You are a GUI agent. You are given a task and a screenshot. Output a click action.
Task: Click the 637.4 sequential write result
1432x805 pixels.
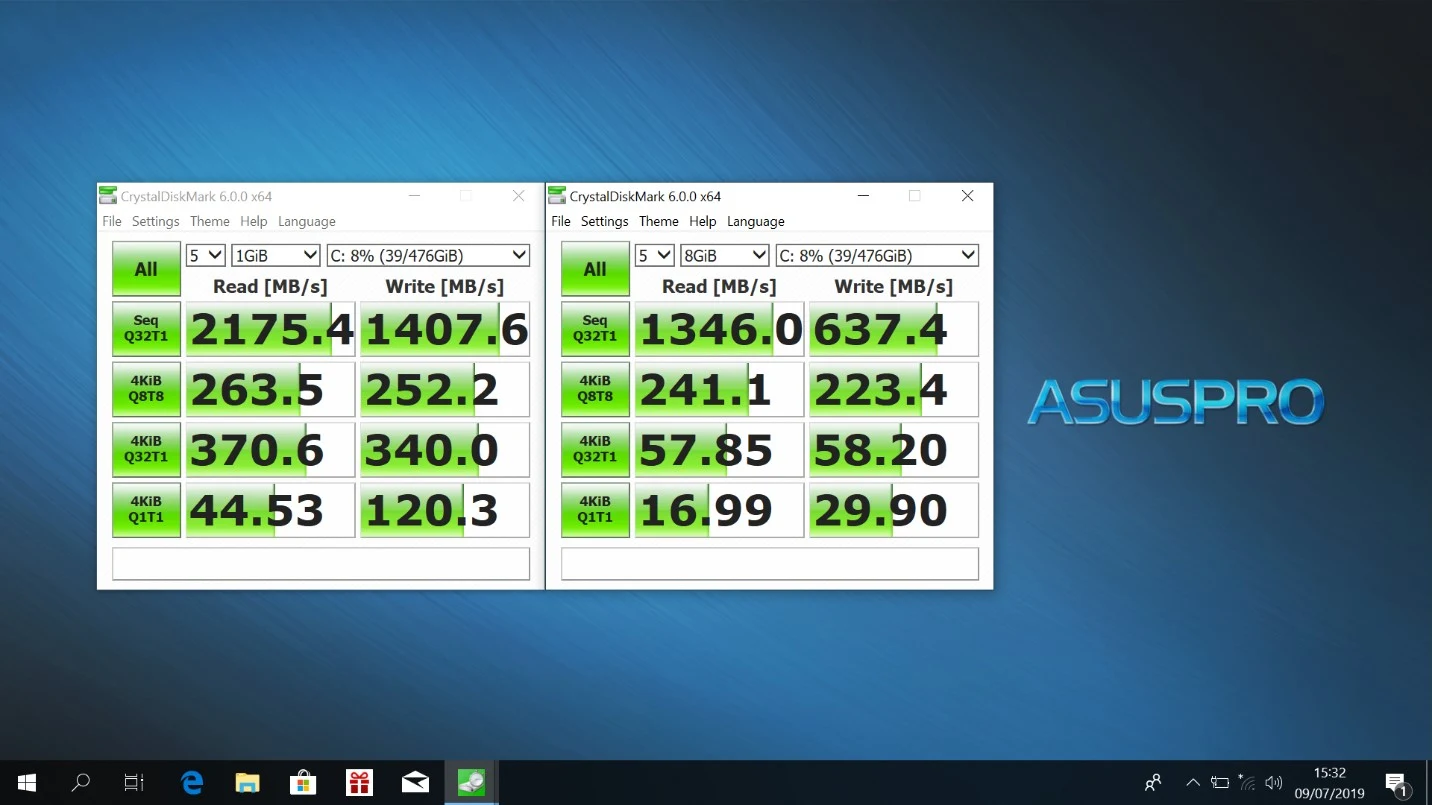click(894, 329)
